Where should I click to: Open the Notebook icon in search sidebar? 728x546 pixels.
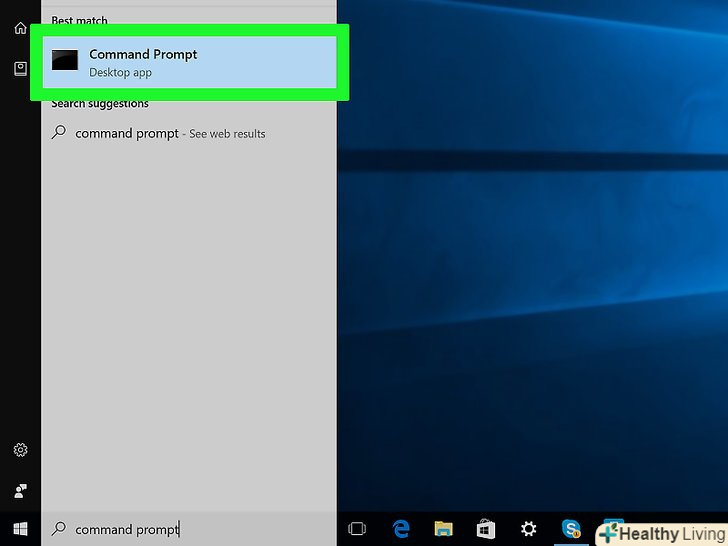20,68
